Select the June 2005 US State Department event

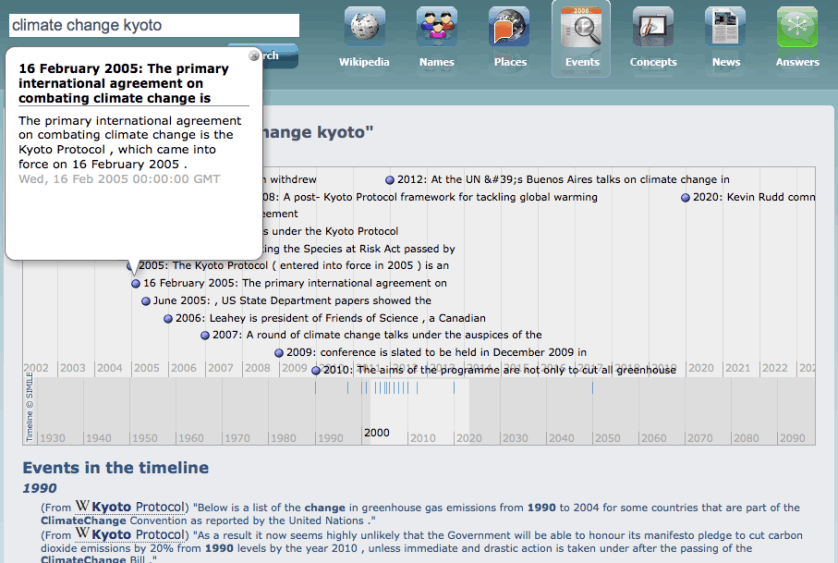292,300
